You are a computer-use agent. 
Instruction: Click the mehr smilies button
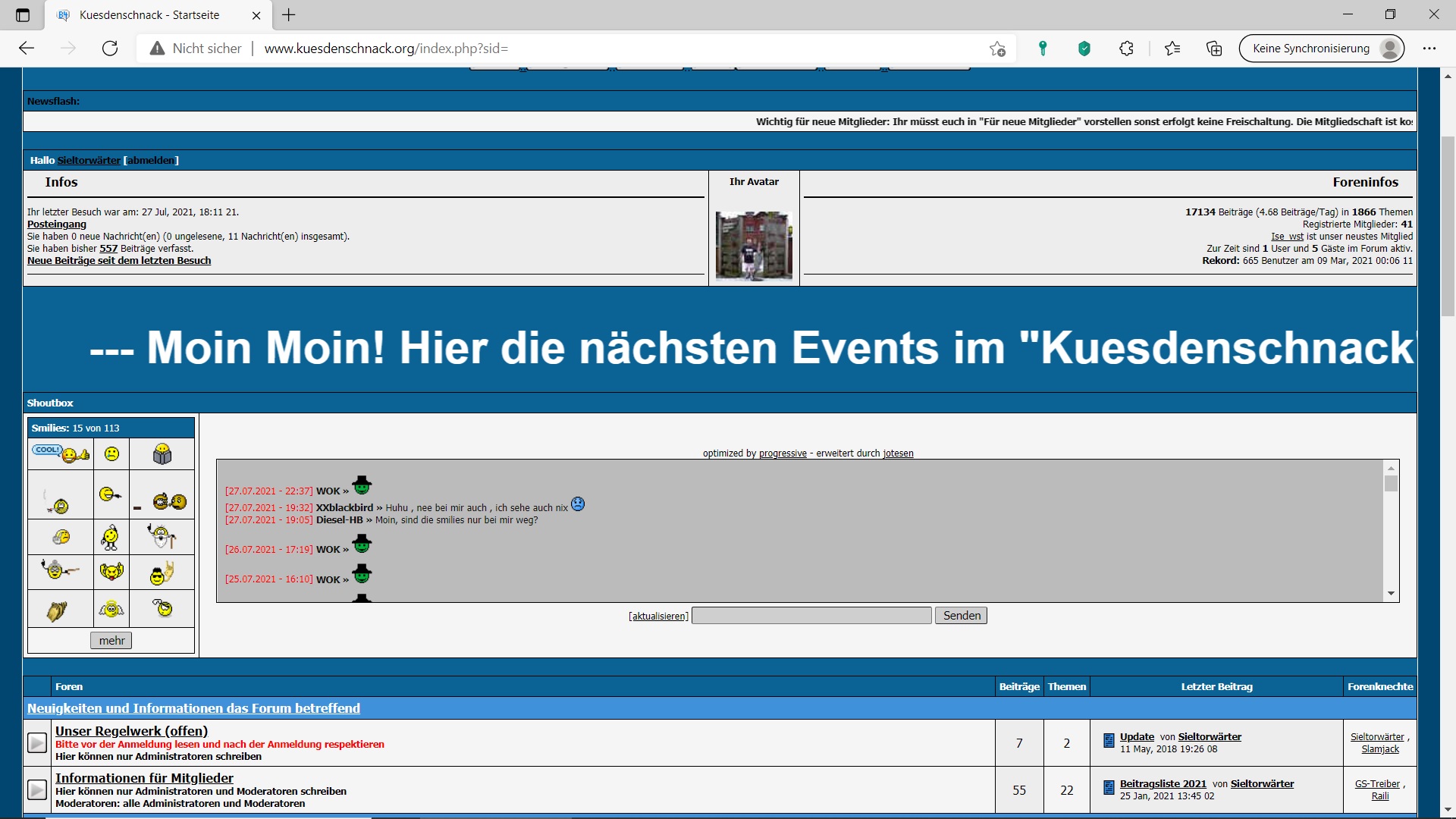pyautogui.click(x=111, y=640)
